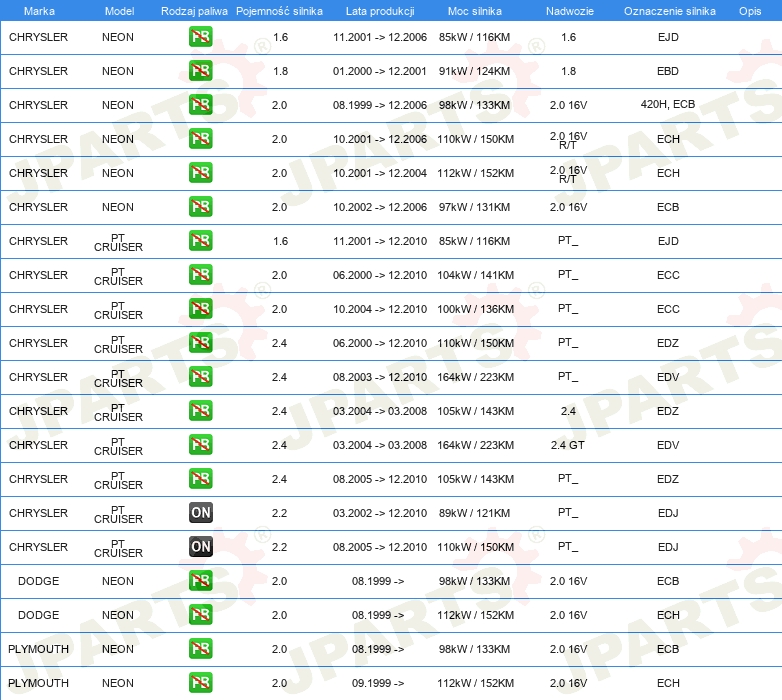Click the Oznaczenie silnika column header
This screenshot has width=782, height=700.
[x=669, y=11]
